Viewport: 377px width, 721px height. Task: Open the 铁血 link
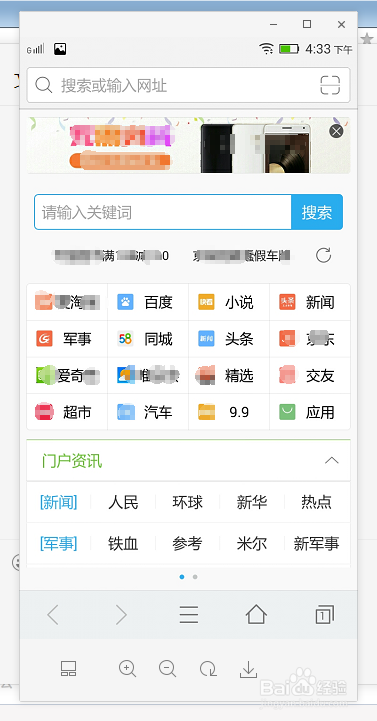pyautogui.click(x=123, y=544)
